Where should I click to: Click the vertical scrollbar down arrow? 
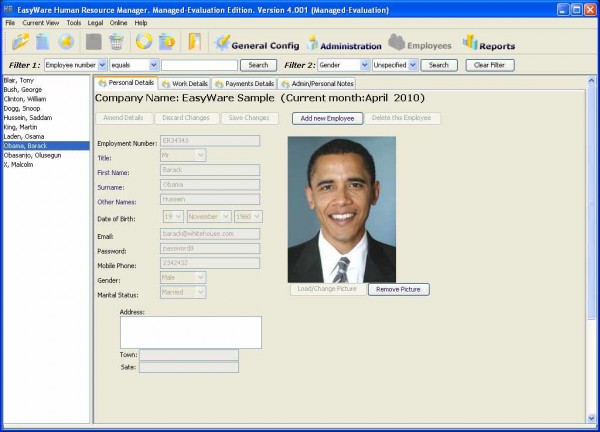pyautogui.click(x=591, y=418)
